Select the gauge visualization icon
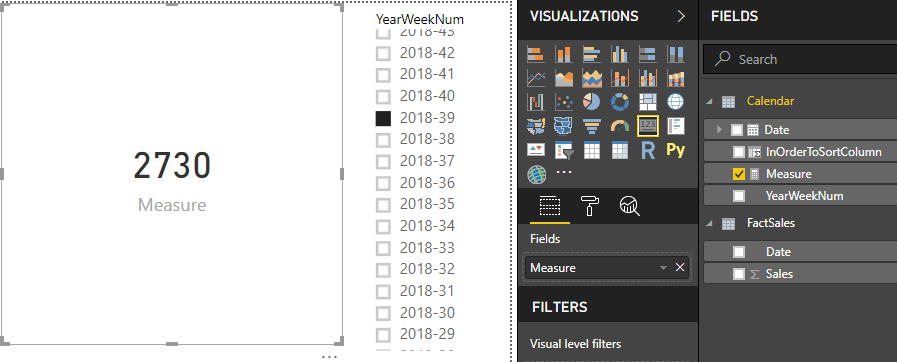897x362 pixels. (x=620, y=126)
